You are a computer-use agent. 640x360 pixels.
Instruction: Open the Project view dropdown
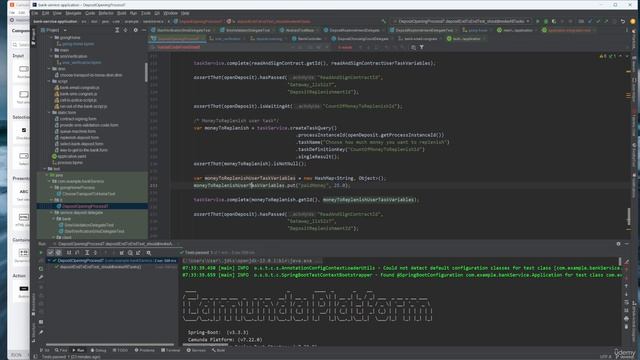tap(64, 30)
